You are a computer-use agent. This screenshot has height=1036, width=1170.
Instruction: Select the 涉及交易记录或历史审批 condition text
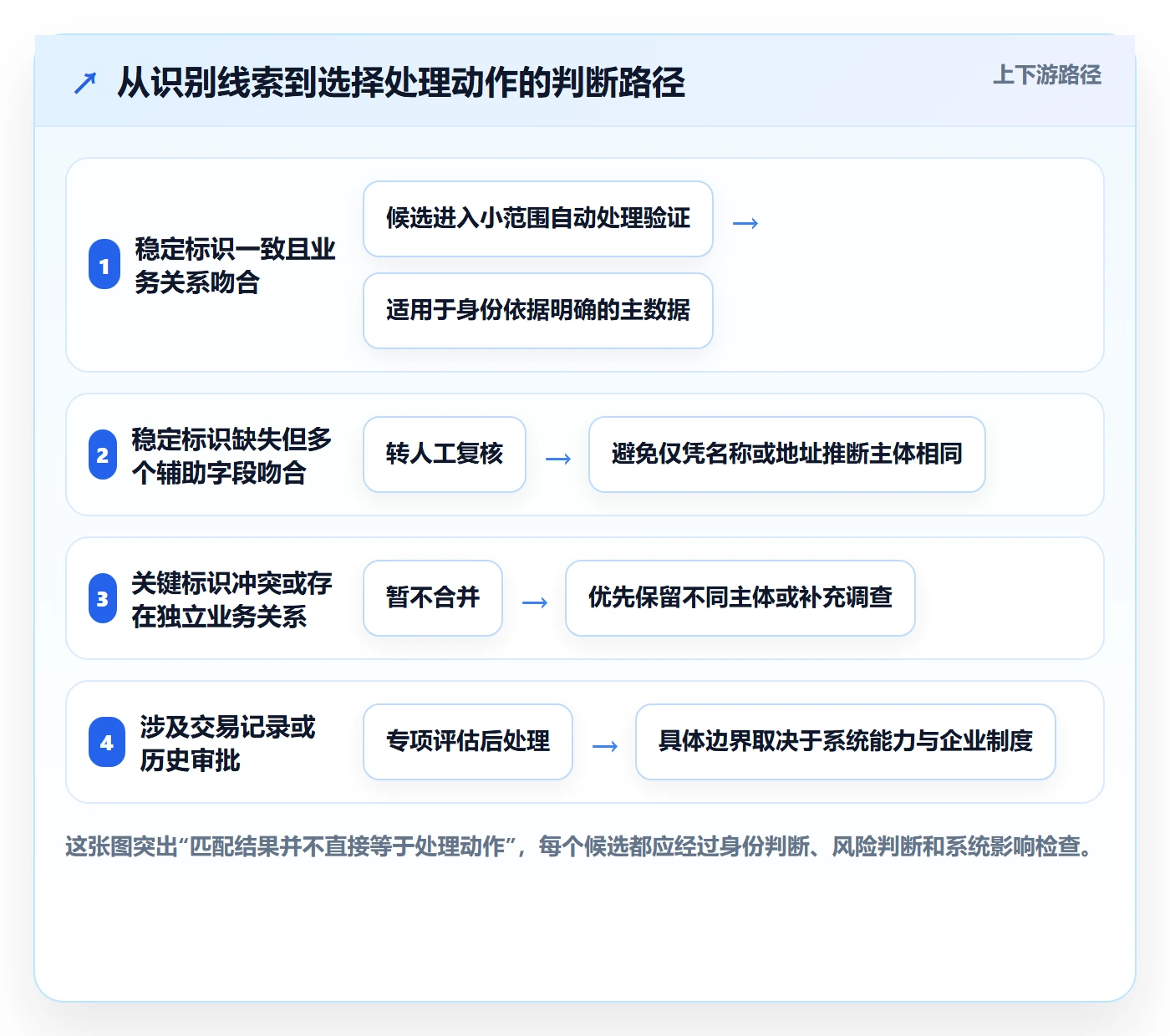coord(227,743)
